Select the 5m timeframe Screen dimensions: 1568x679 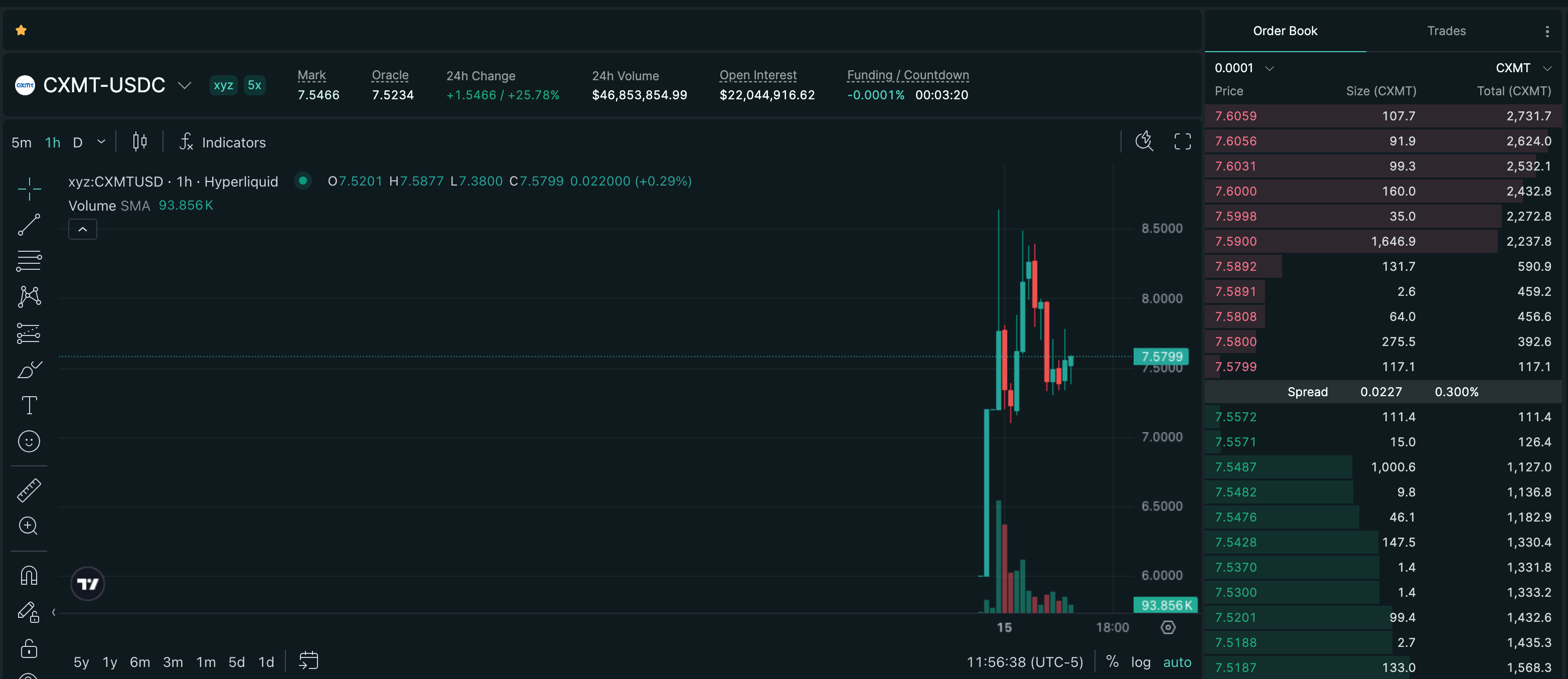point(21,142)
